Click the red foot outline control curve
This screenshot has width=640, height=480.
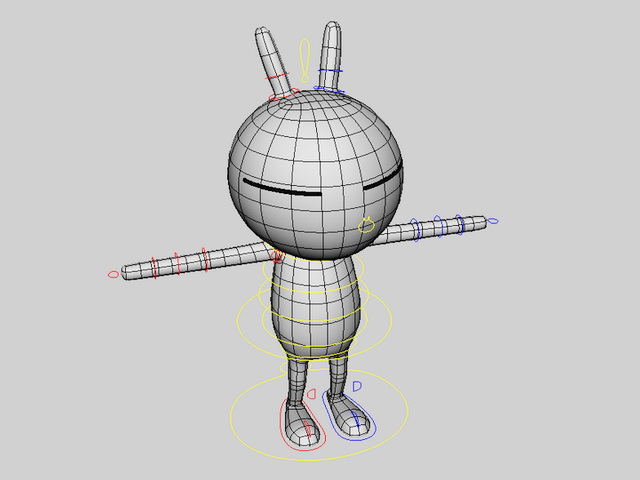pyautogui.click(x=302, y=424)
